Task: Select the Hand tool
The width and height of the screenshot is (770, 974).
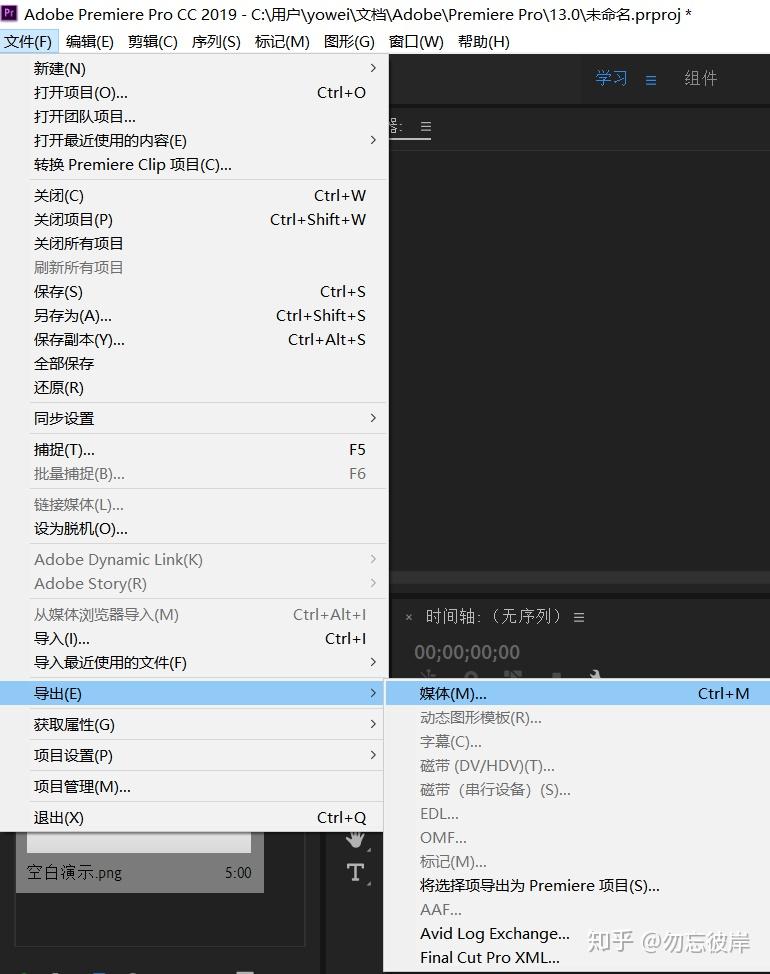Action: (x=356, y=840)
